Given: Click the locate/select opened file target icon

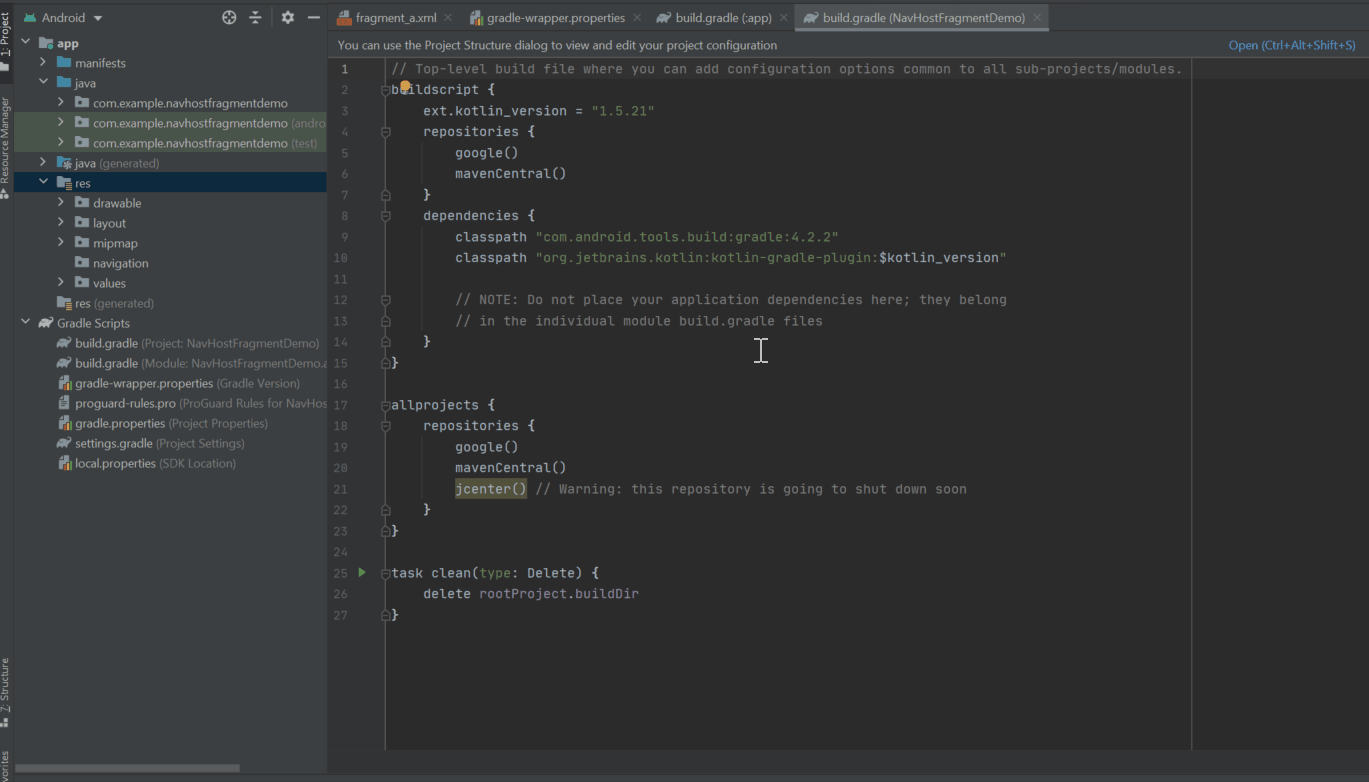Looking at the screenshot, I should tap(229, 17).
